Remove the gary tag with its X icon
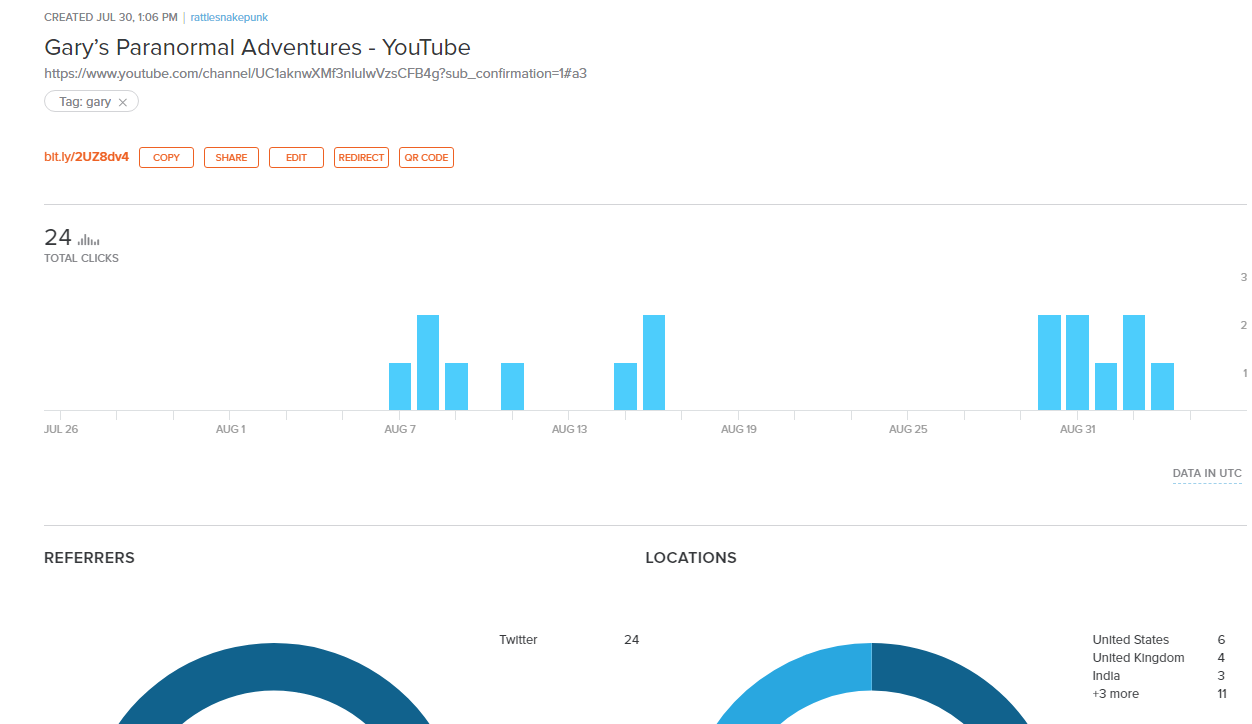Image resolution: width=1252 pixels, height=724 pixels. pos(122,102)
